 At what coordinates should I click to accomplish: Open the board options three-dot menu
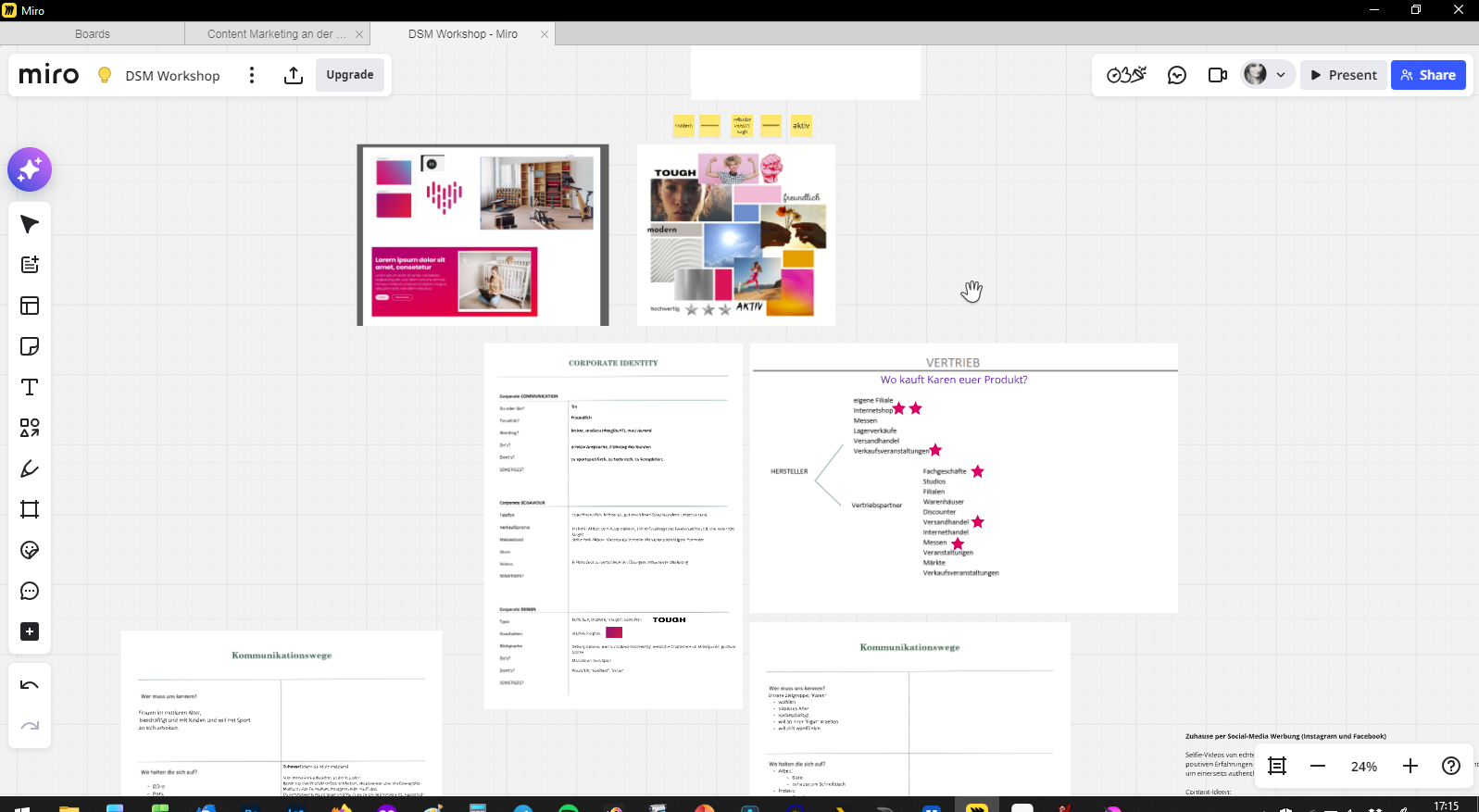click(251, 75)
